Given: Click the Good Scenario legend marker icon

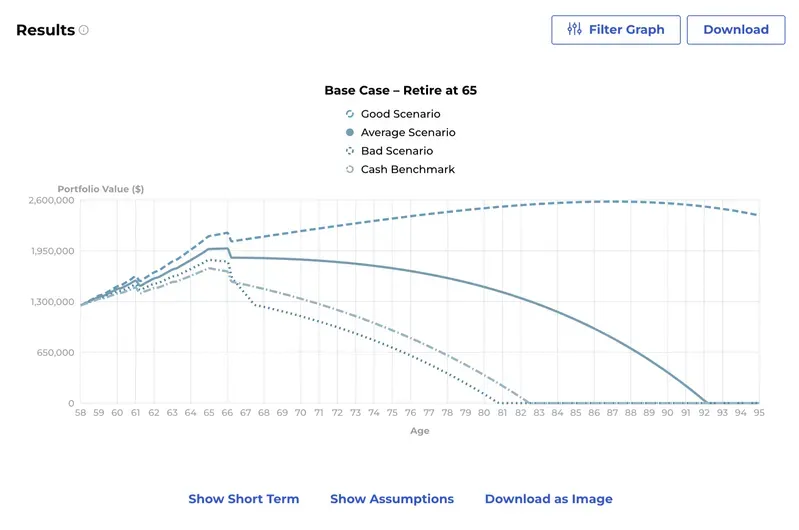Looking at the screenshot, I should point(350,114).
